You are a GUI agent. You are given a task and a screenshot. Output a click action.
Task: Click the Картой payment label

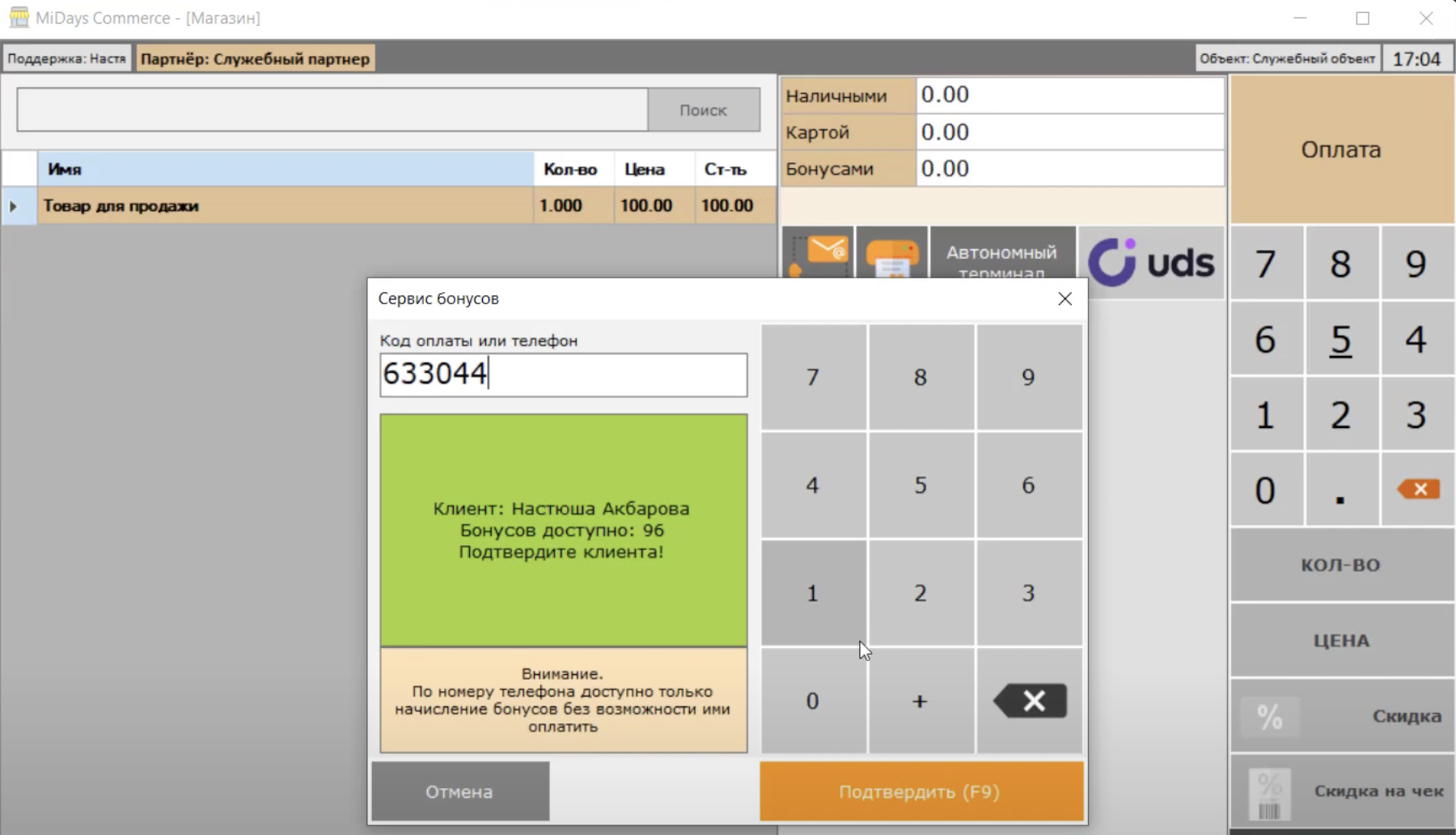(x=848, y=132)
